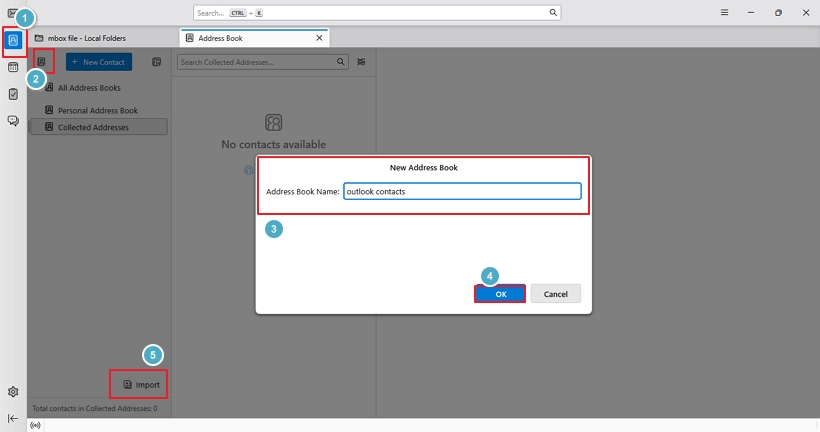Click the search magnifier in global search
820x432 pixels.
tap(553, 13)
